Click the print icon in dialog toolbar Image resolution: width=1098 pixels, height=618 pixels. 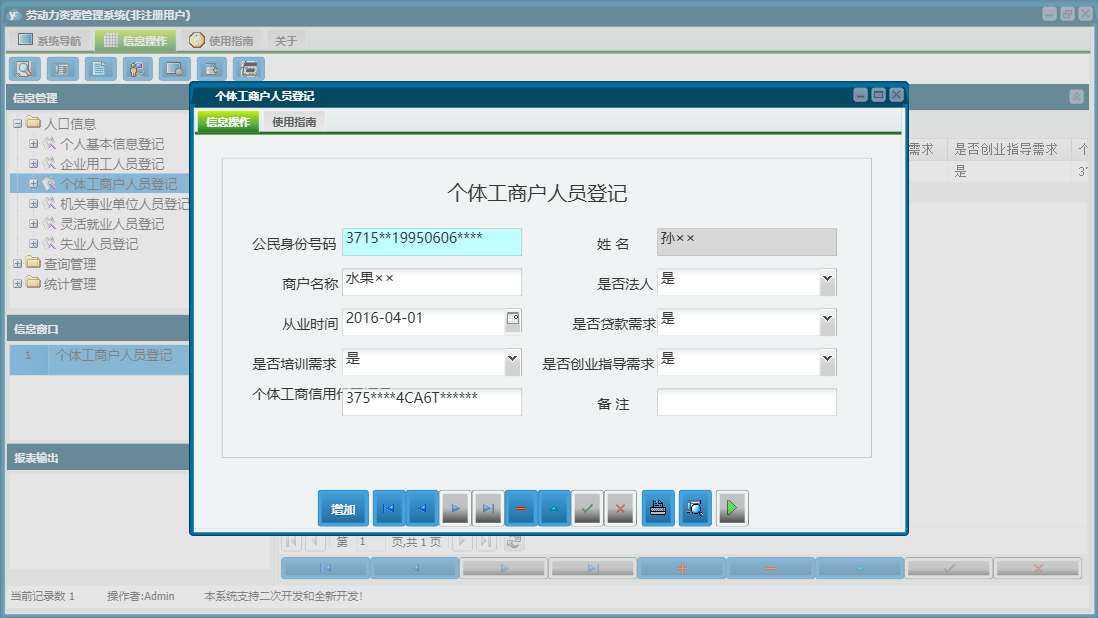click(657, 509)
